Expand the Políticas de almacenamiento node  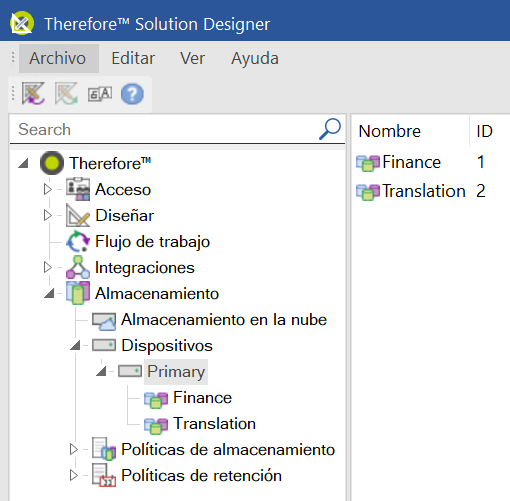74,449
